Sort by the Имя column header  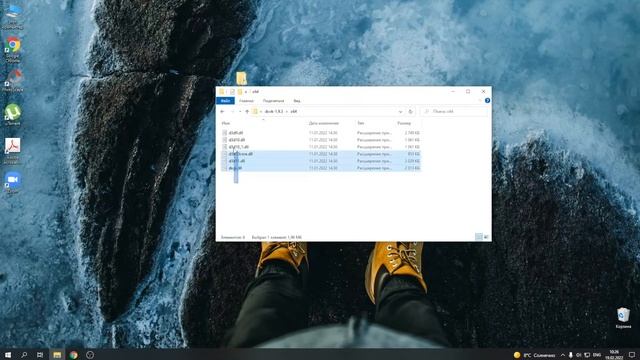(226, 123)
